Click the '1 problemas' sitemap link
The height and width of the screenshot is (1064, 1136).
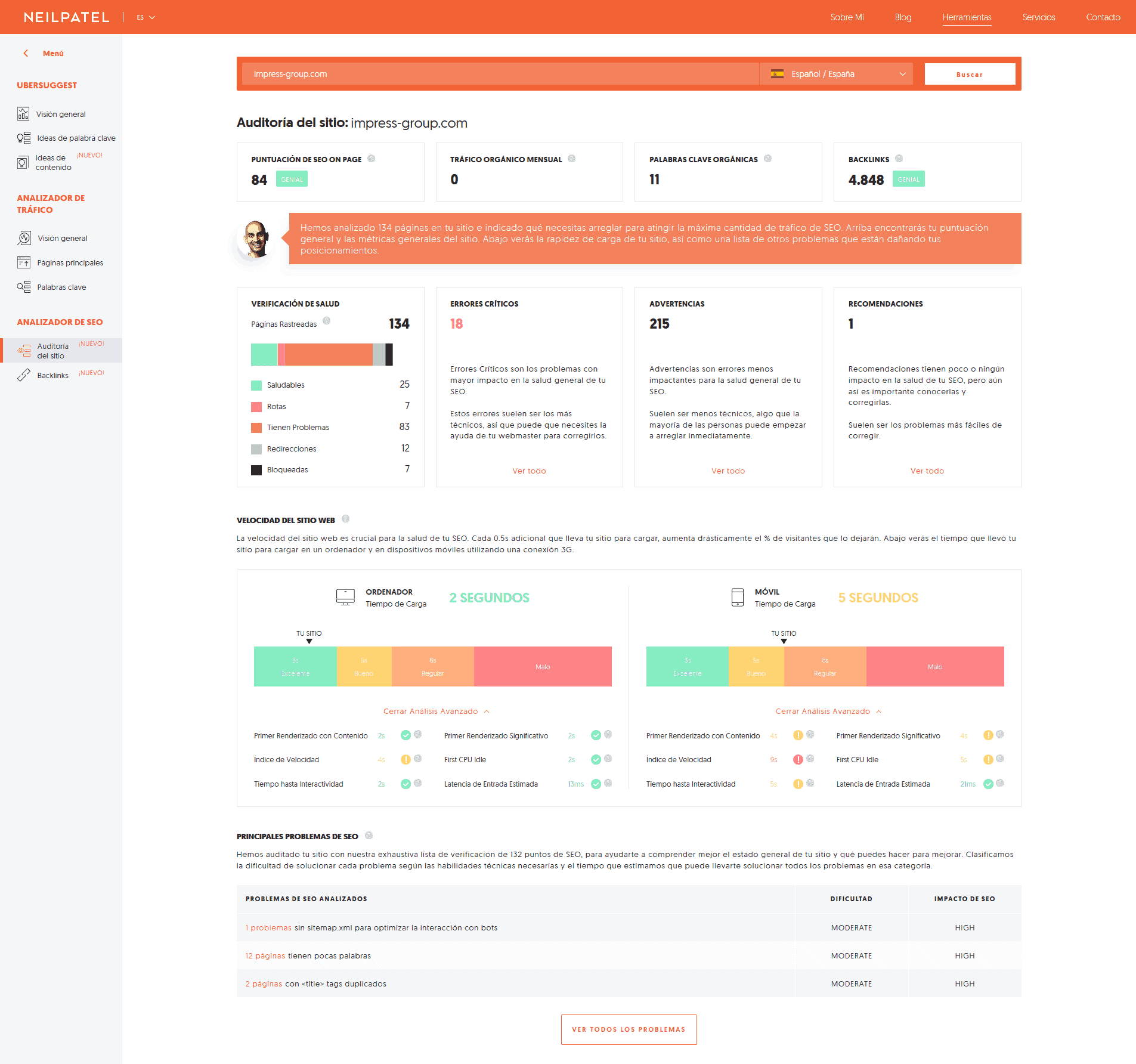[268, 927]
